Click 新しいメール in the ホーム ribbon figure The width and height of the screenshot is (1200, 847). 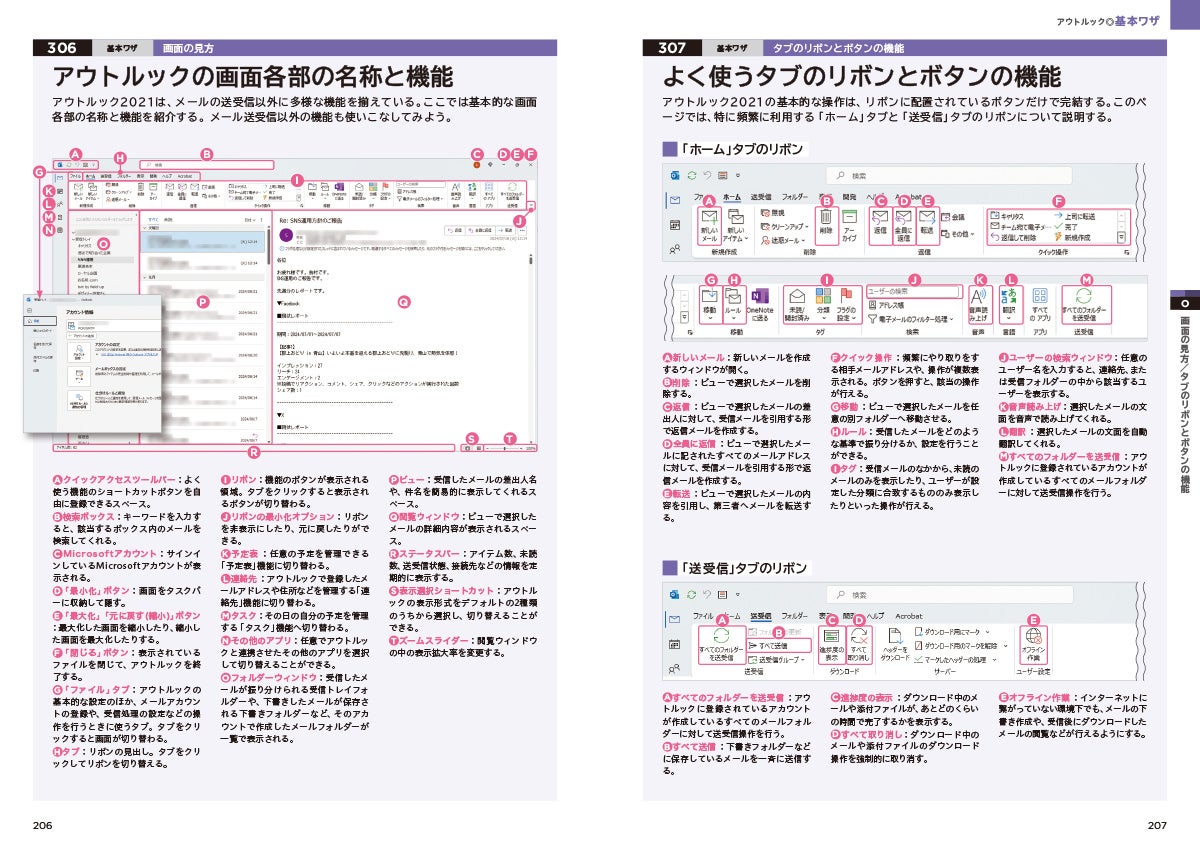[710, 227]
